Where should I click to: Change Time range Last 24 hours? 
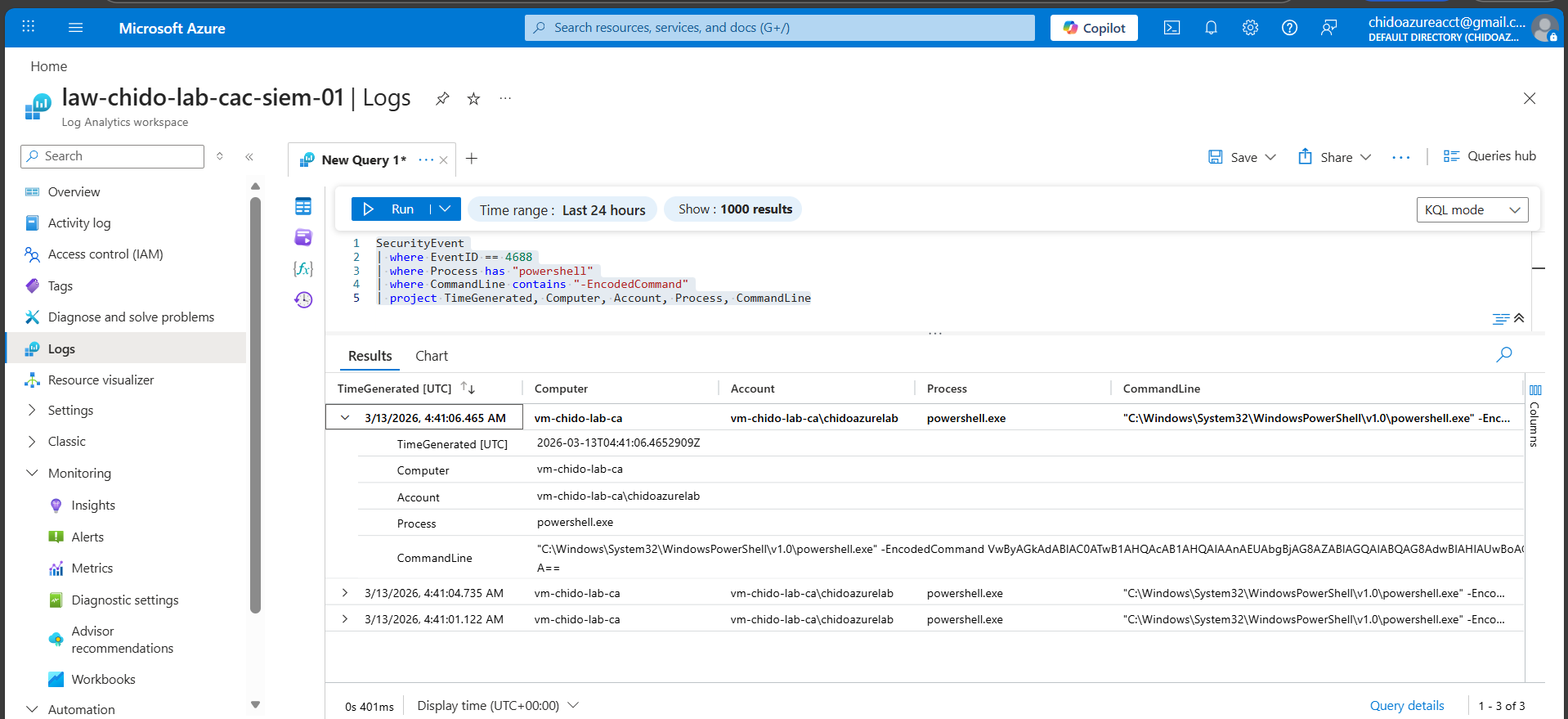point(562,209)
